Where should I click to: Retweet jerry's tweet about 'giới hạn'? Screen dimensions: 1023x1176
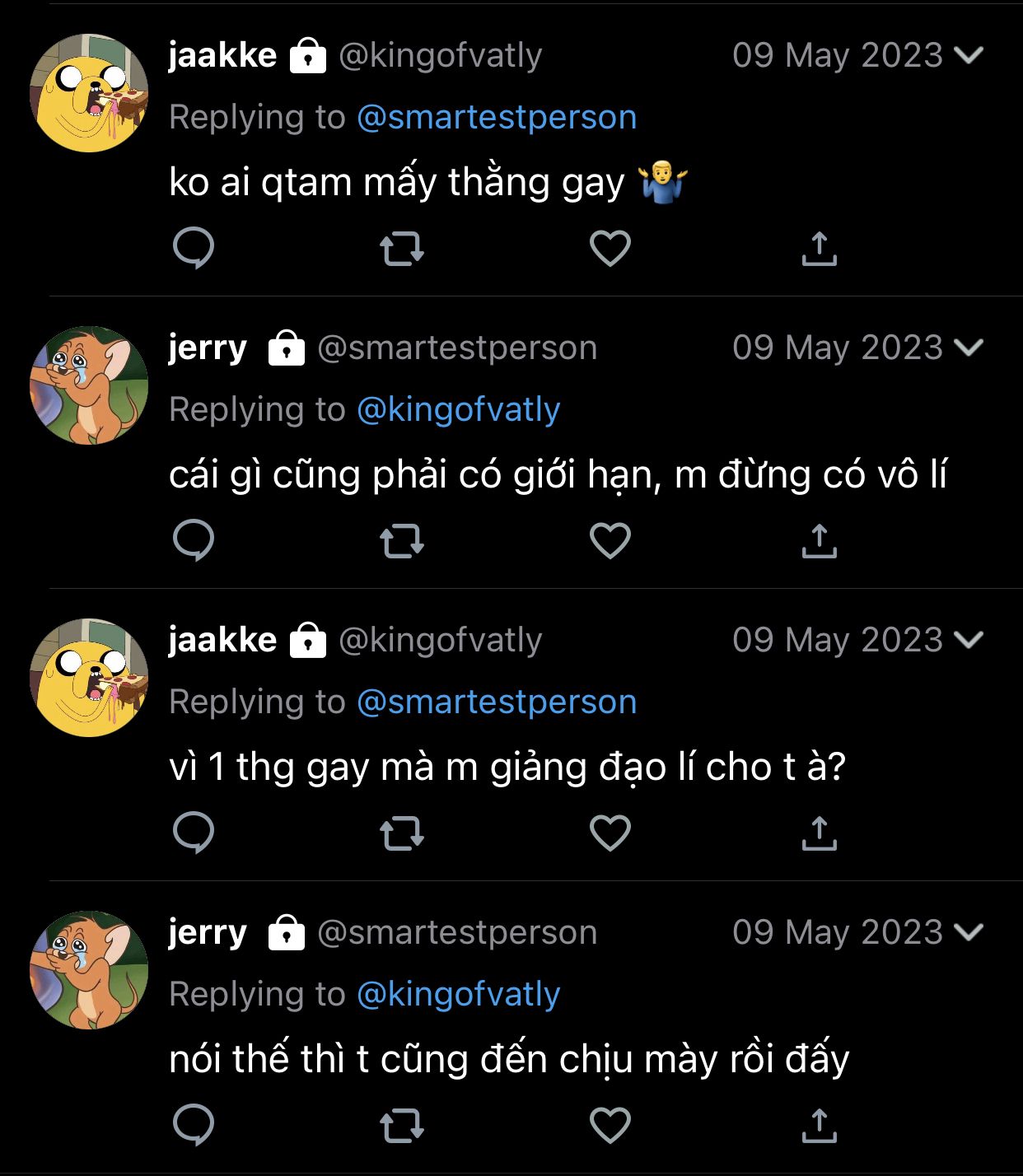[402, 540]
